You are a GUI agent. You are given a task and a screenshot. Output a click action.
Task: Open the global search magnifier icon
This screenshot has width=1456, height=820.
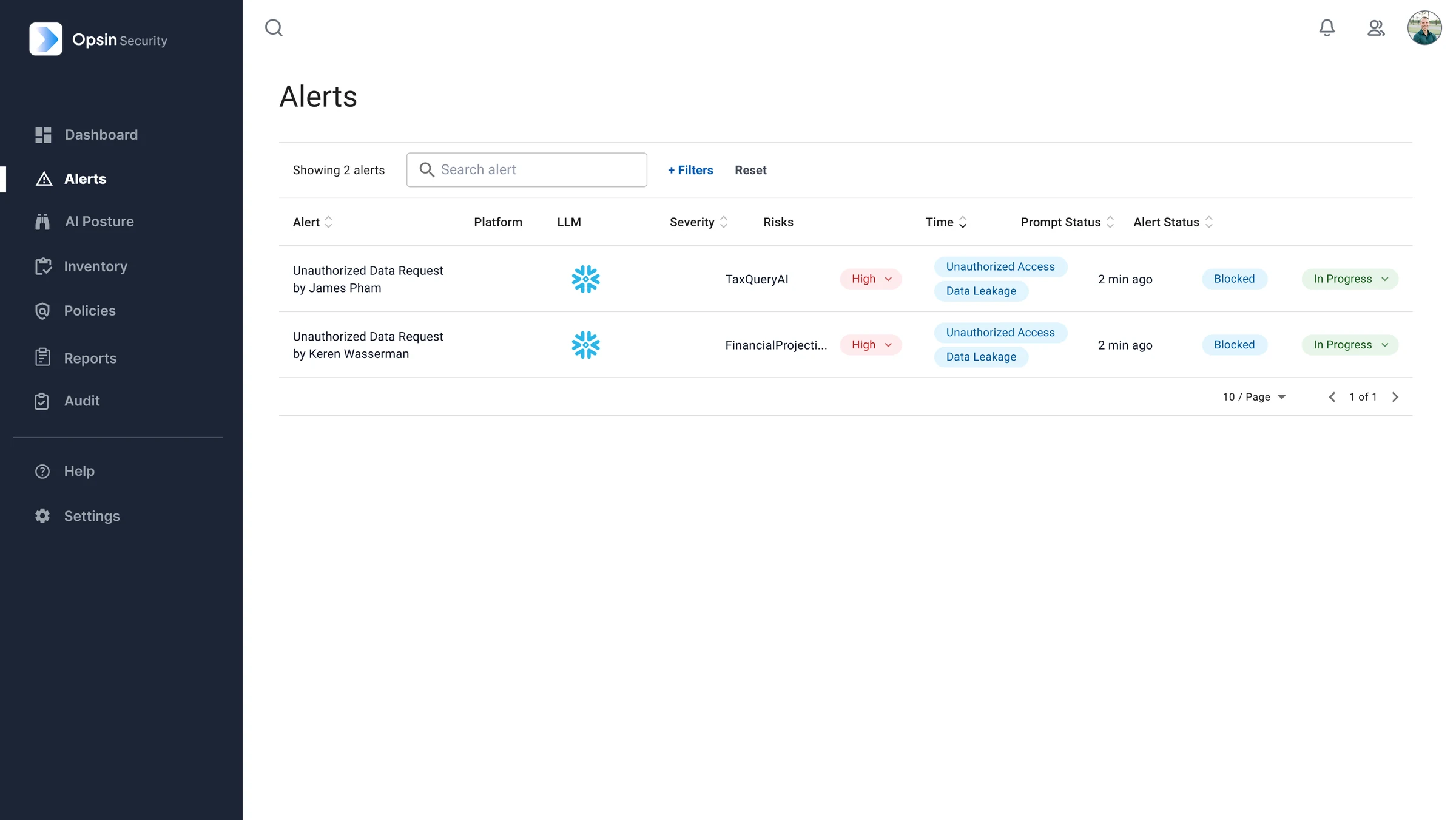274,28
